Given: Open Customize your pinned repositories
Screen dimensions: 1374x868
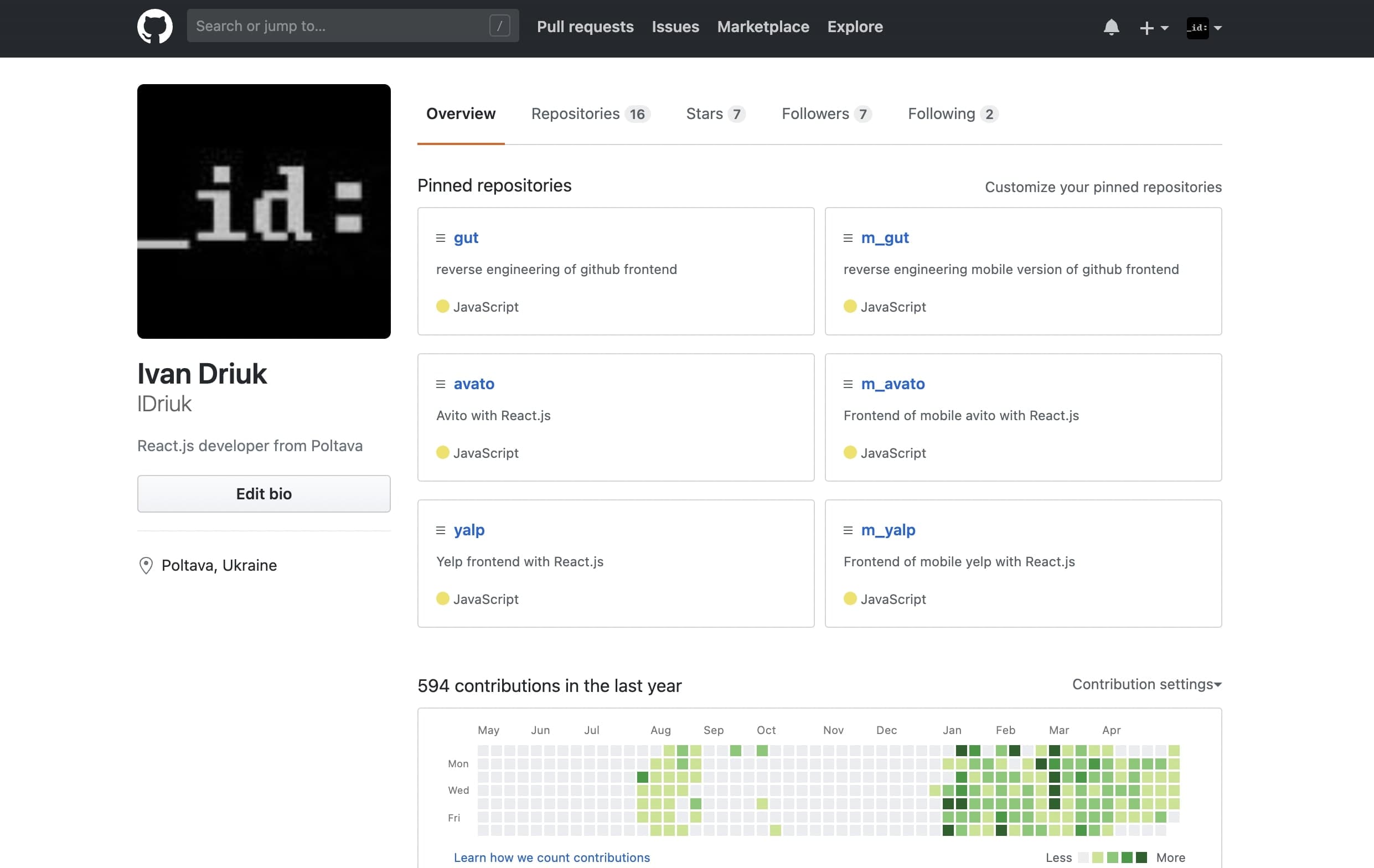Looking at the screenshot, I should (x=1103, y=187).
